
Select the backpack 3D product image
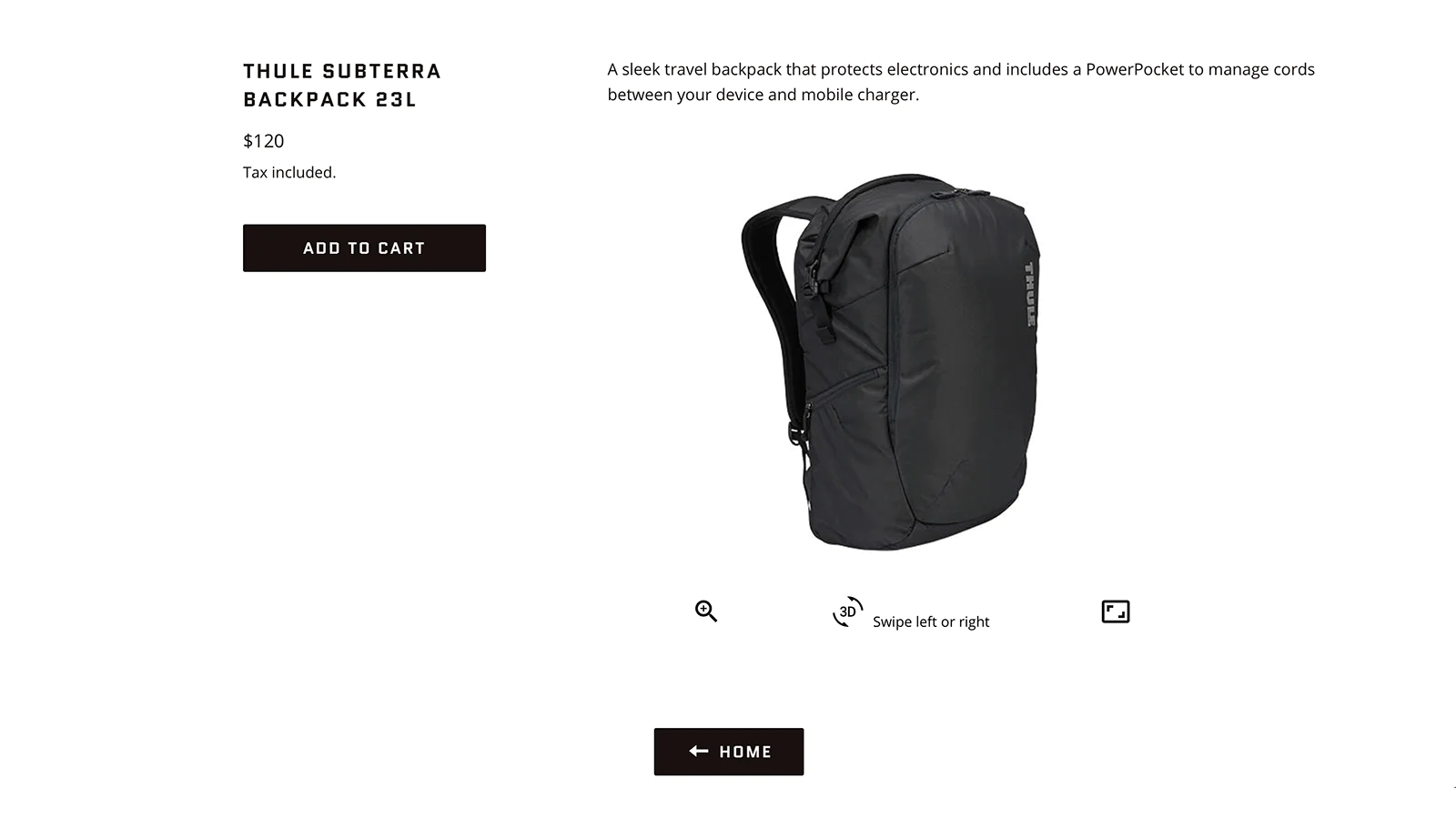point(890,361)
